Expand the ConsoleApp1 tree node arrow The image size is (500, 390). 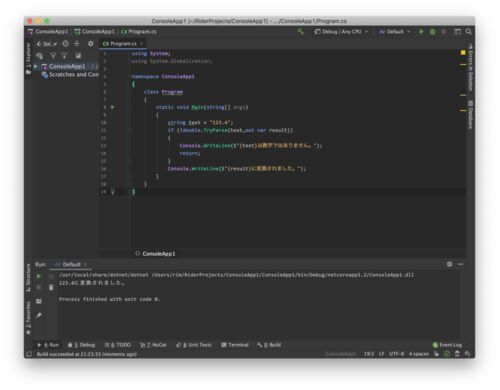pos(36,66)
